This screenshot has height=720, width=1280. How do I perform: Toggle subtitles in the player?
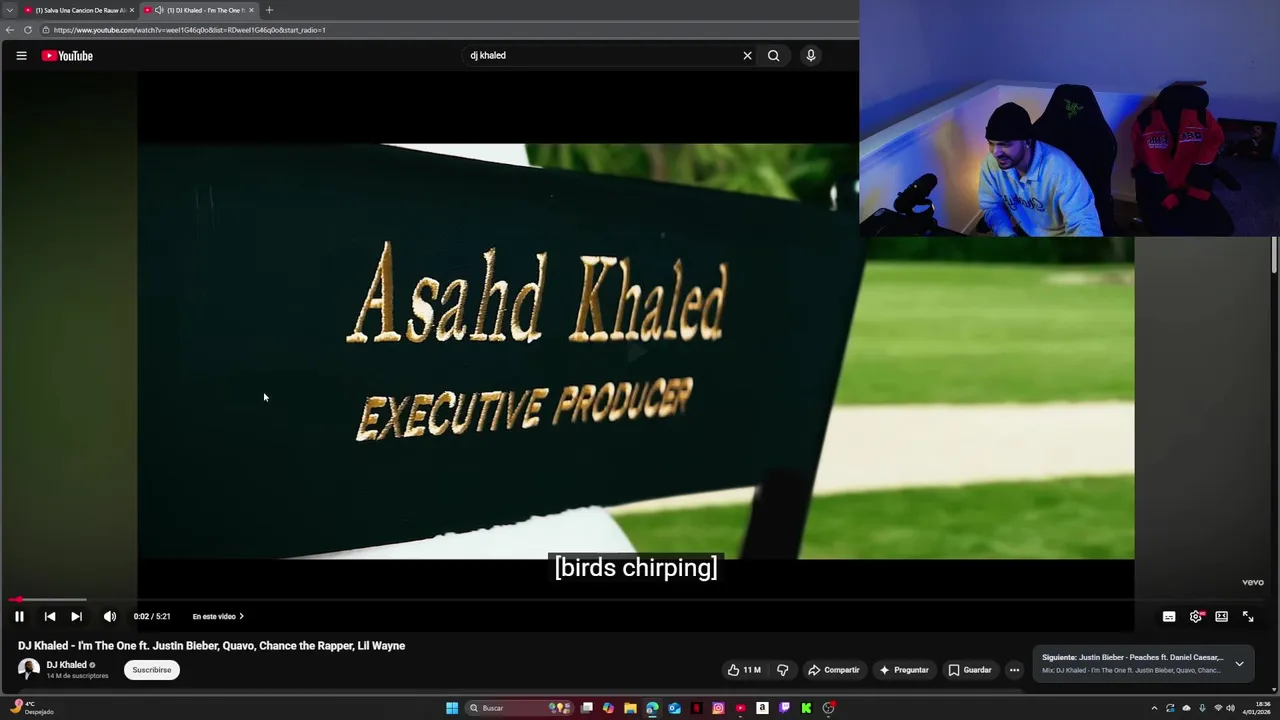point(1169,617)
